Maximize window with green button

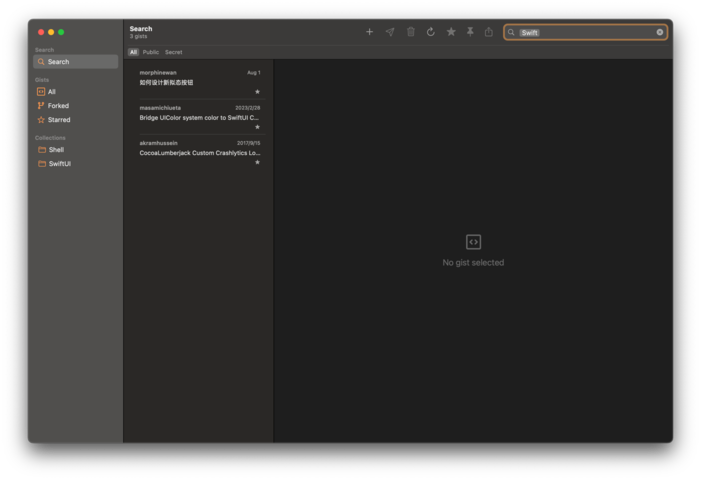pos(61,32)
